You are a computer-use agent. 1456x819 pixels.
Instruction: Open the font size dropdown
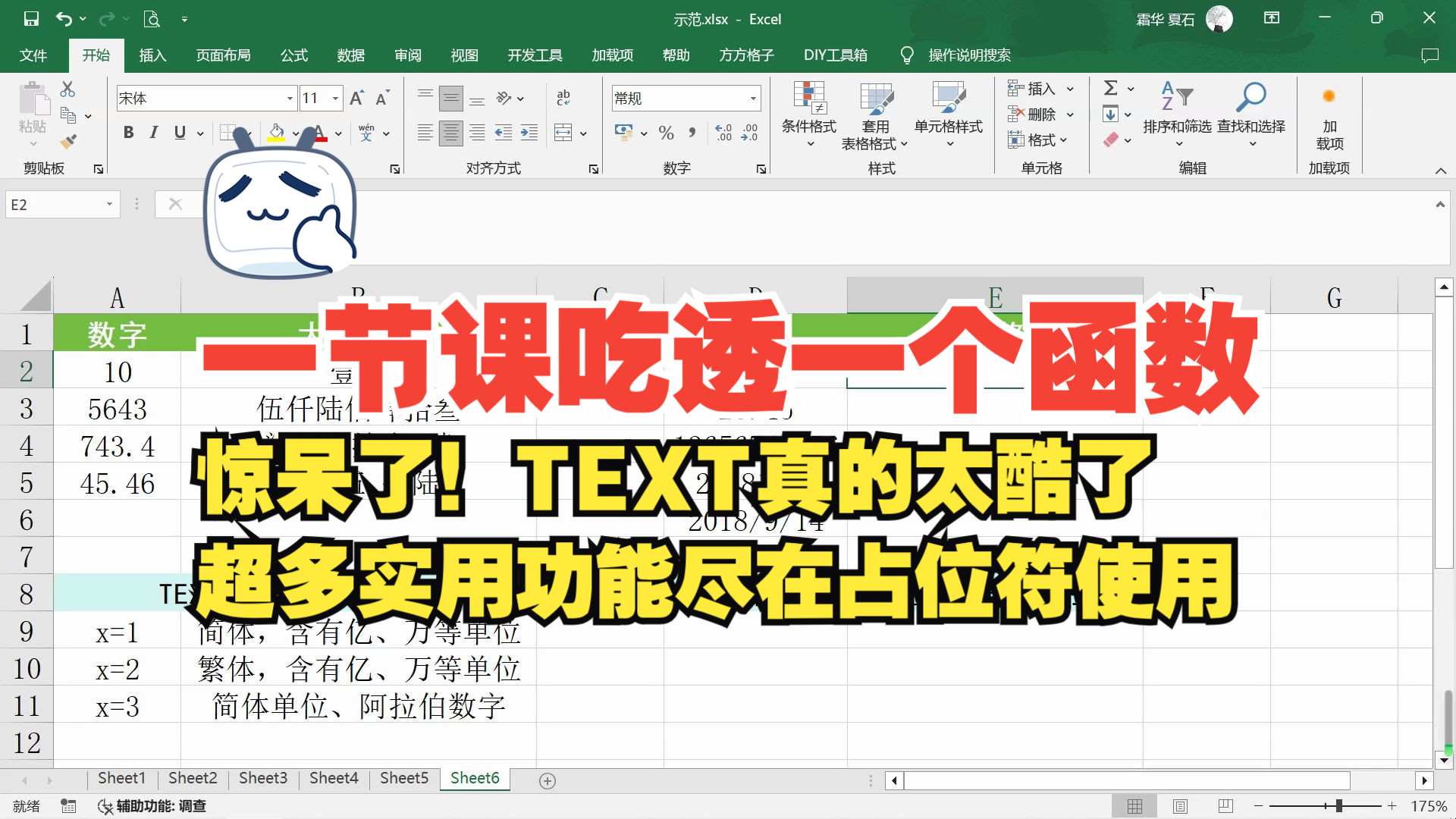(x=335, y=99)
